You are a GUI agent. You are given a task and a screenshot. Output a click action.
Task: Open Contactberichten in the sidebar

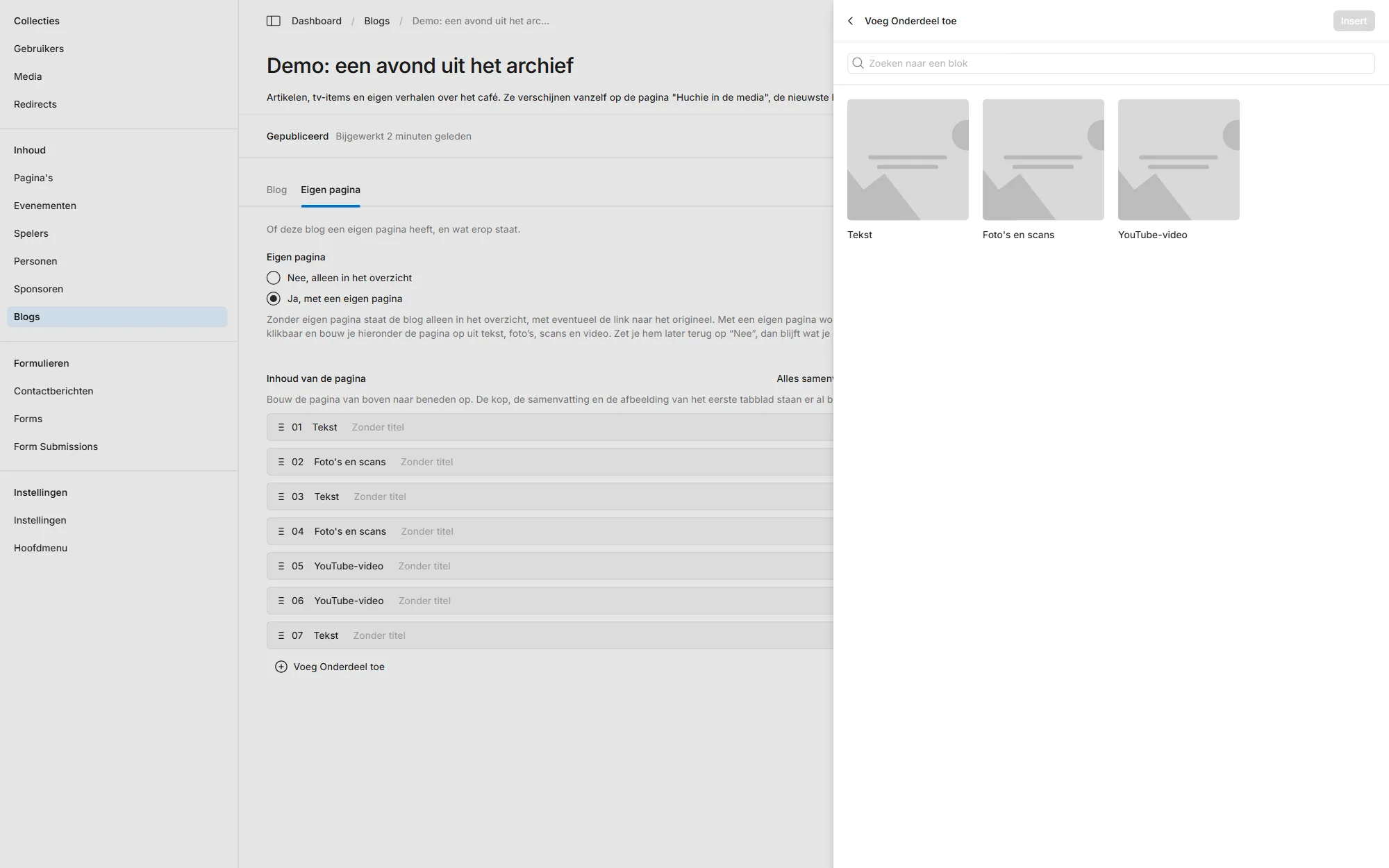pyautogui.click(x=53, y=391)
